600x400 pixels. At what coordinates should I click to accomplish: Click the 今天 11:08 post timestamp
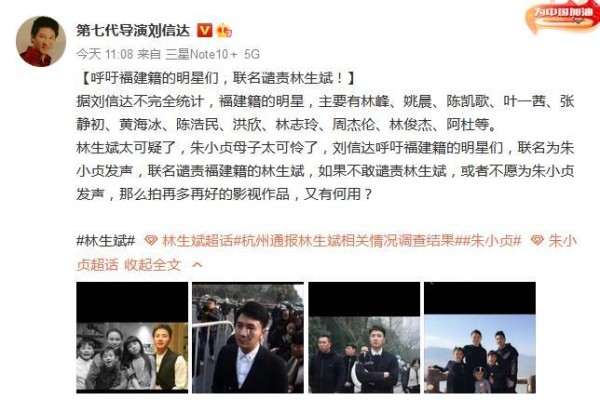pos(104,54)
